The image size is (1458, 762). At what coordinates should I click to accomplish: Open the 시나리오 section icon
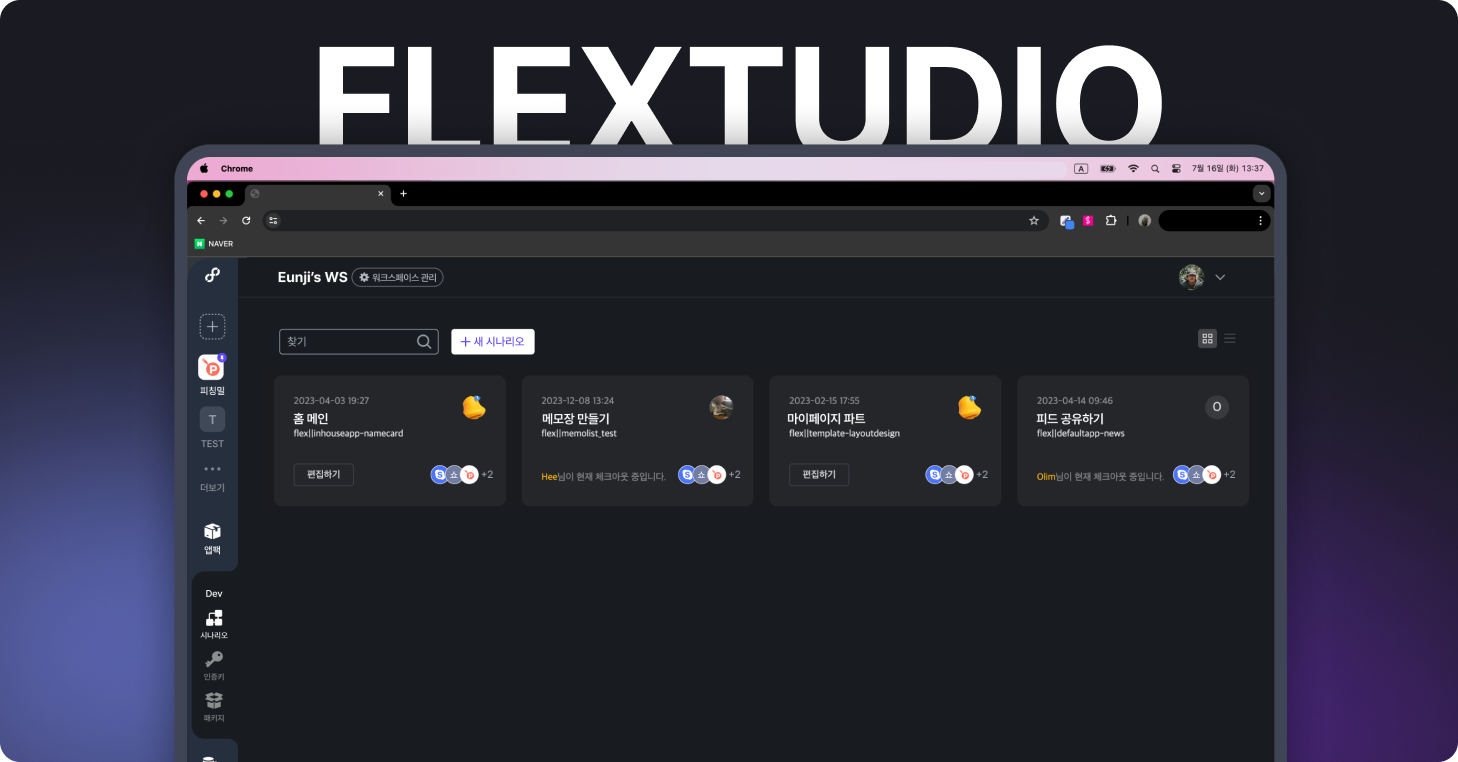click(x=214, y=618)
